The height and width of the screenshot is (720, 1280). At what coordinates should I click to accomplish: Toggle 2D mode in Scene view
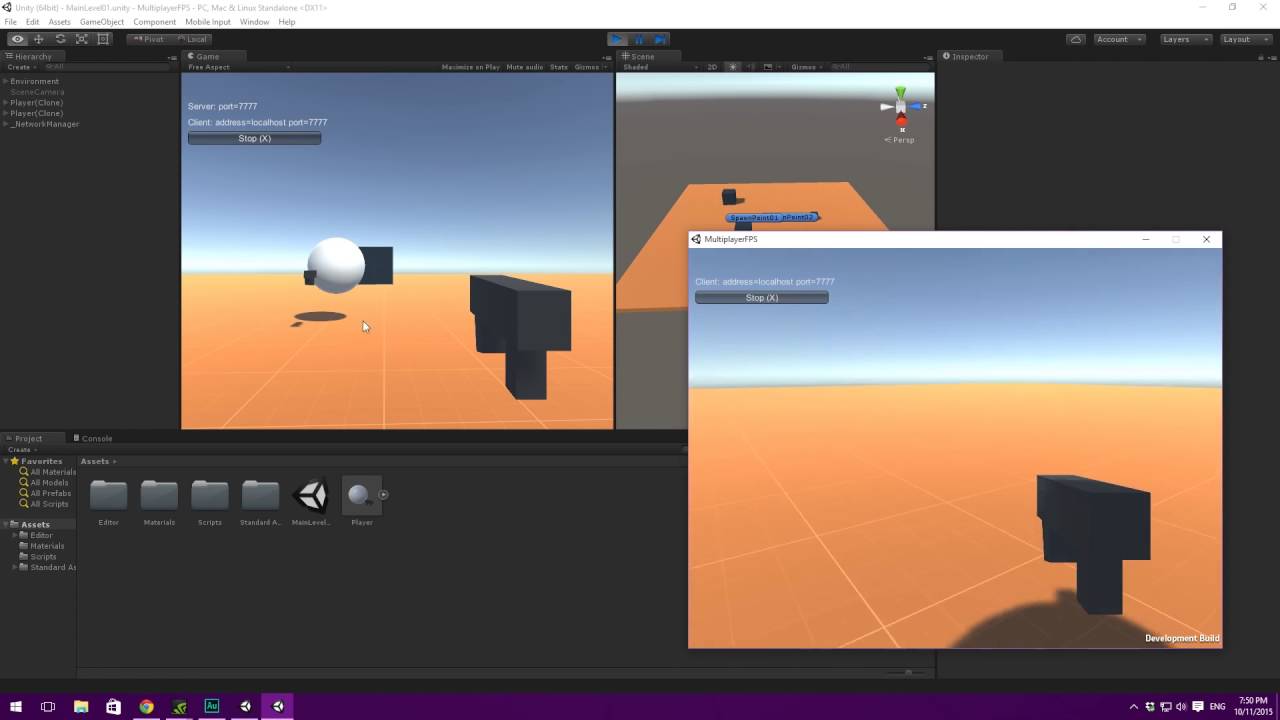click(713, 67)
